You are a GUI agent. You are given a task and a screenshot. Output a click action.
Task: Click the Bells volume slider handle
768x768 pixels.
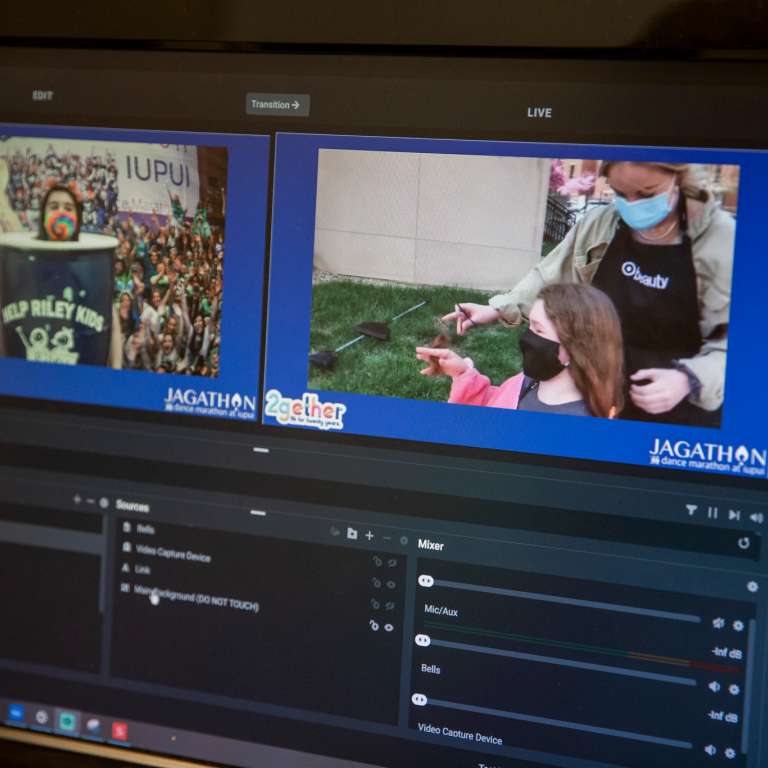point(419,699)
